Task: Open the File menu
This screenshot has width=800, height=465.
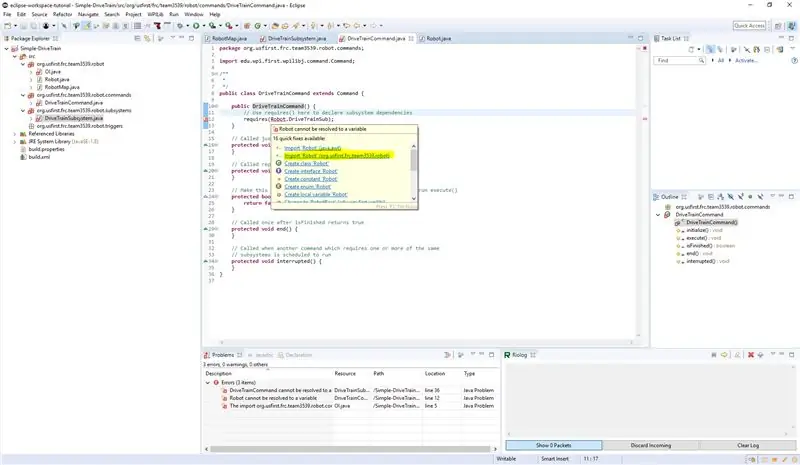Action: coord(7,14)
